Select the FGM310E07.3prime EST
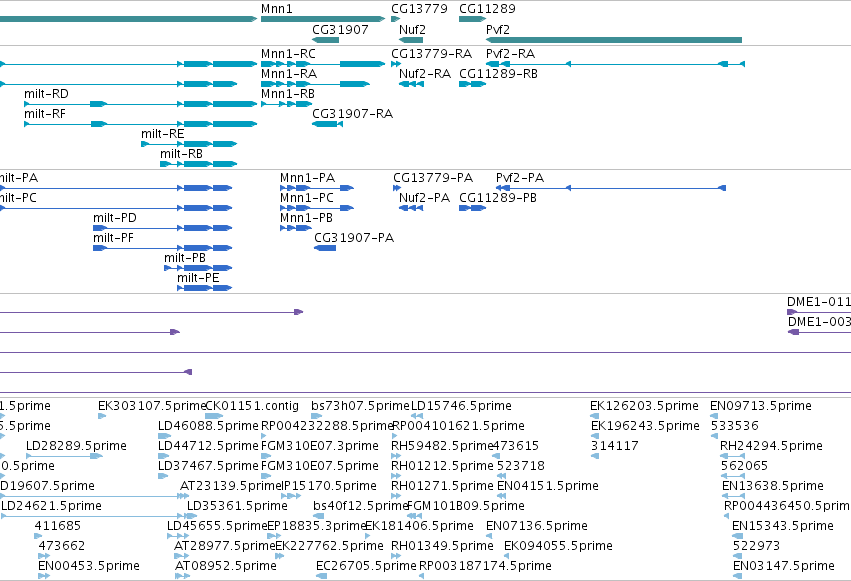Viewport: 851px width, 581px height. [267, 456]
